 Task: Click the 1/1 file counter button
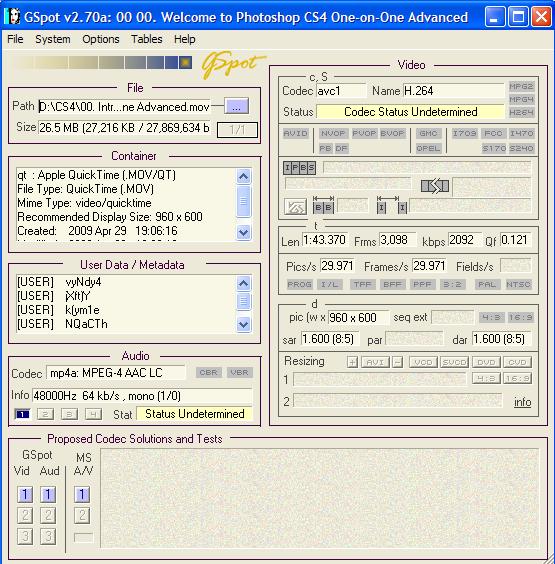point(237,129)
